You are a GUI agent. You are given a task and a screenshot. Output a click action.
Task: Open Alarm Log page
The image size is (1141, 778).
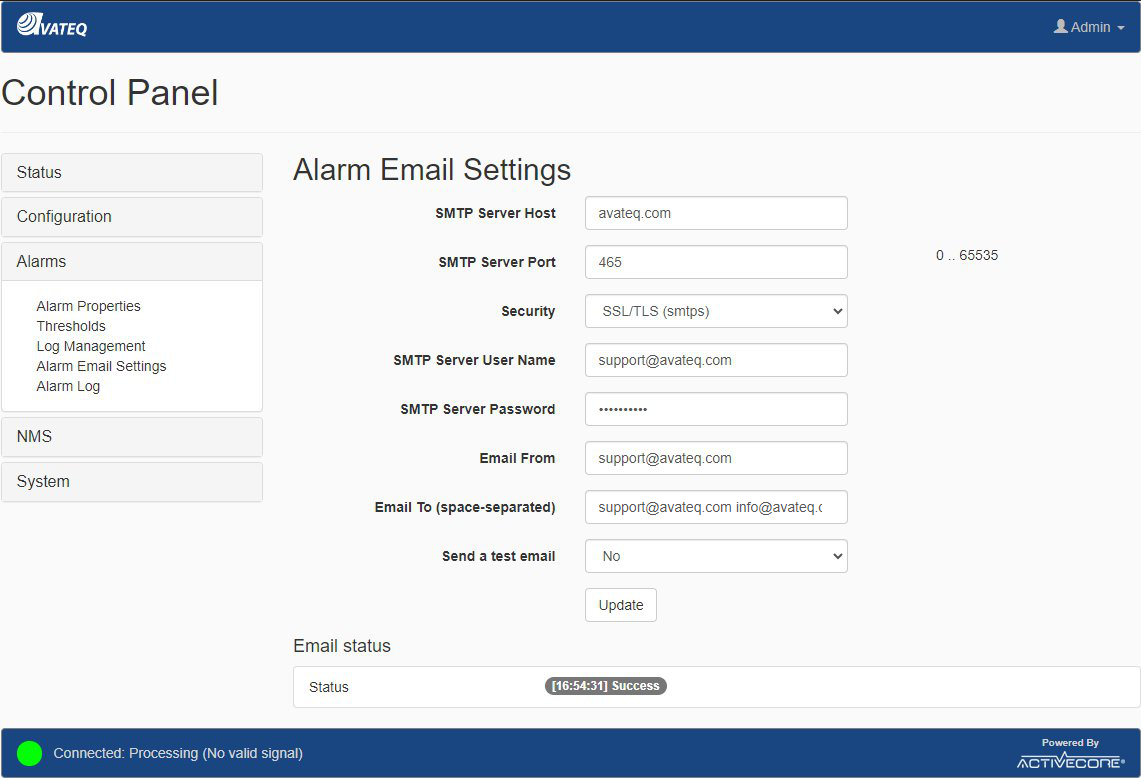point(68,386)
